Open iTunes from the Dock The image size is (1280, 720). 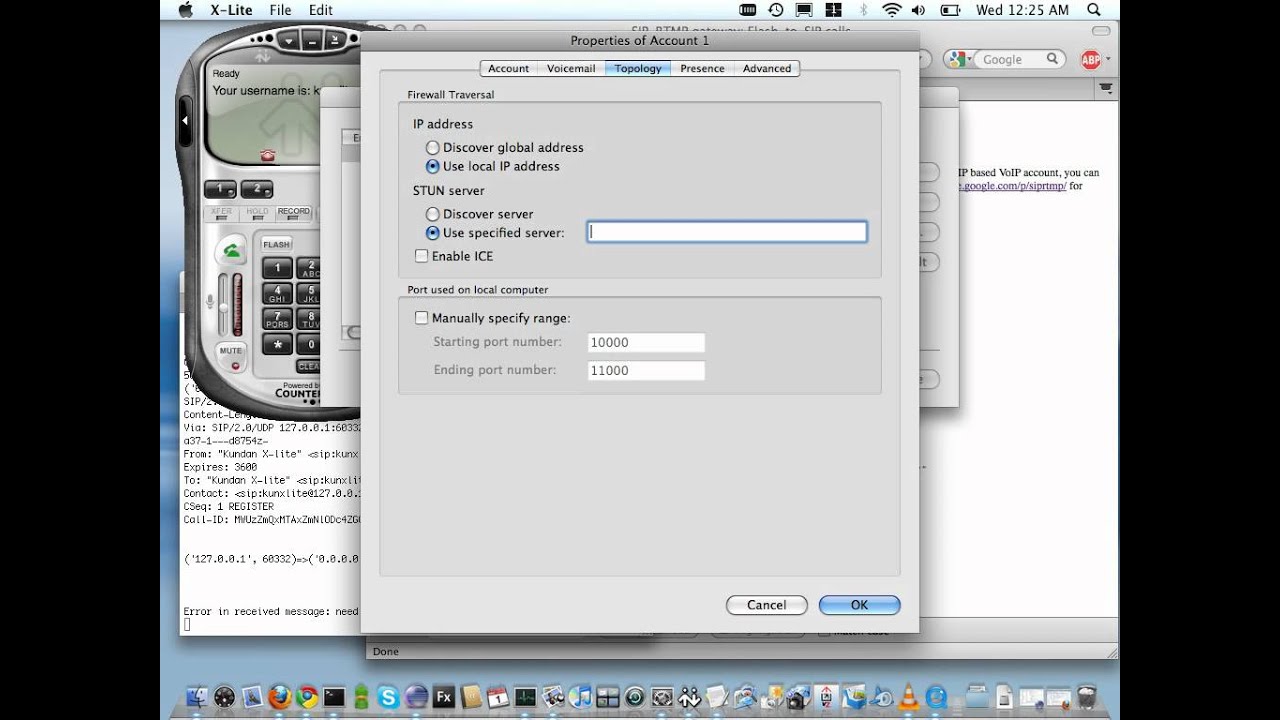tap(580, 697)
